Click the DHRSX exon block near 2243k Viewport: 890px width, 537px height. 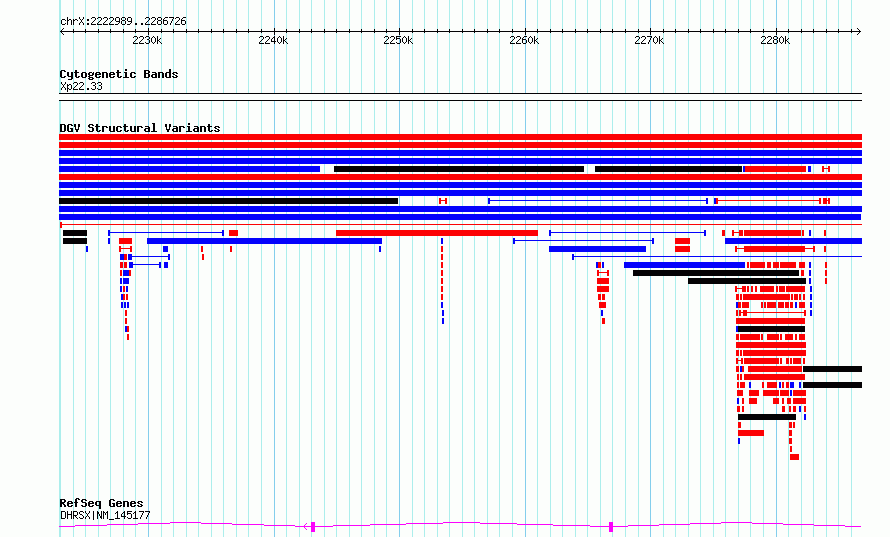313,527
